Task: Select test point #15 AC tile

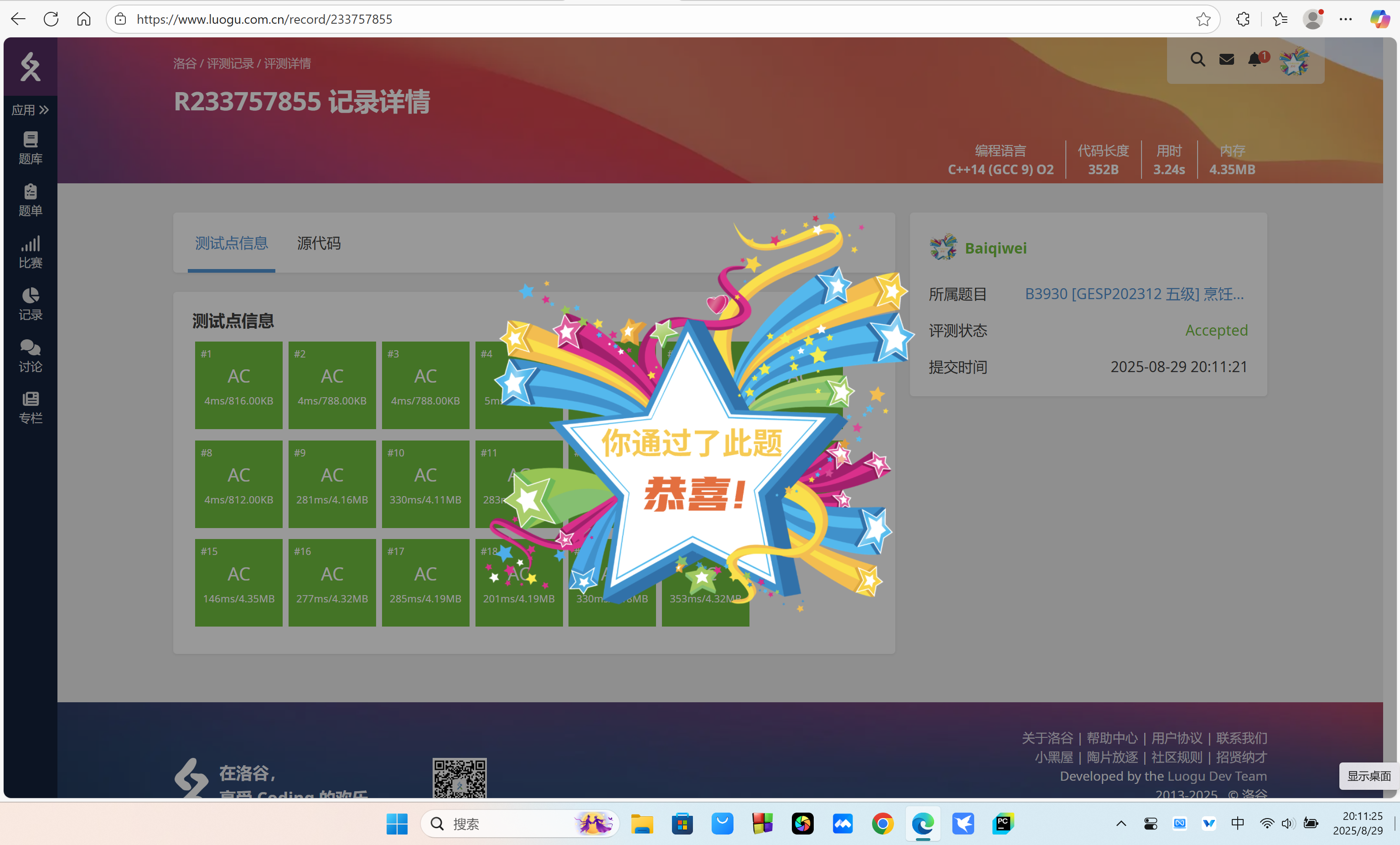Action: coord(238,582)
